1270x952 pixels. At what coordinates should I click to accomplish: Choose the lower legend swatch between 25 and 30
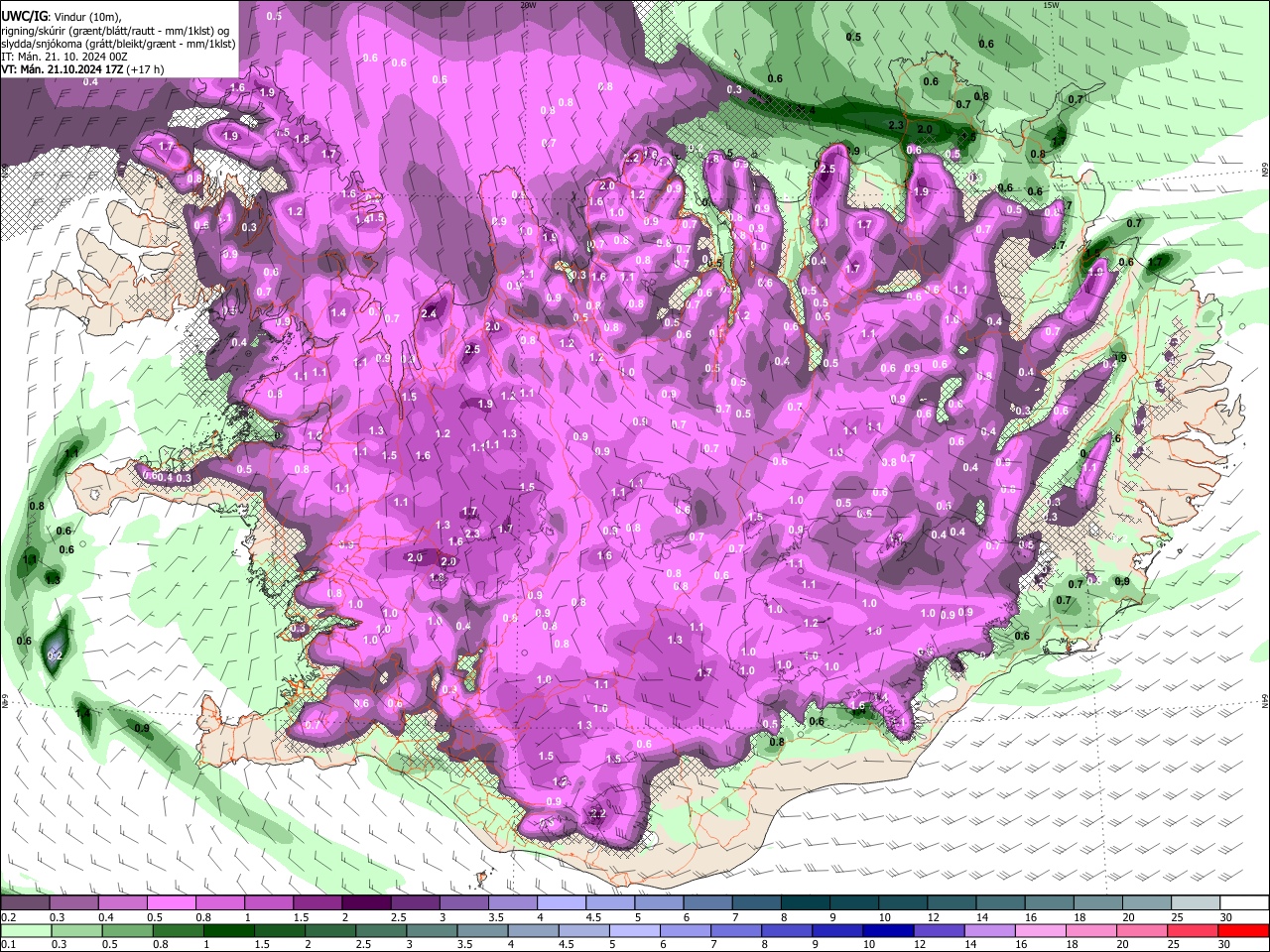(x=1194, y=930)
